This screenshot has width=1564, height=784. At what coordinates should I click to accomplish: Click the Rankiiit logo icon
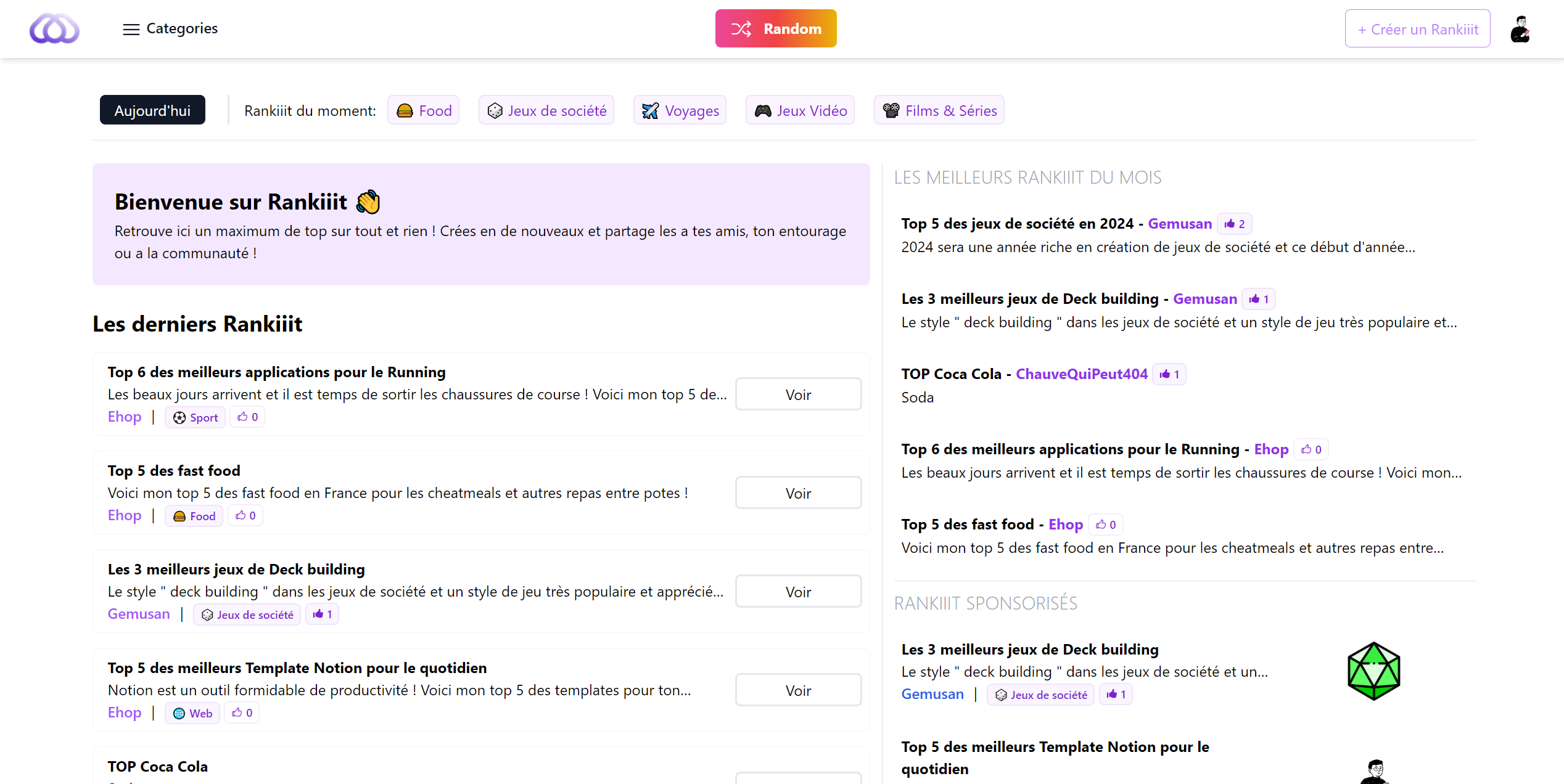click(x=54, y=29)
